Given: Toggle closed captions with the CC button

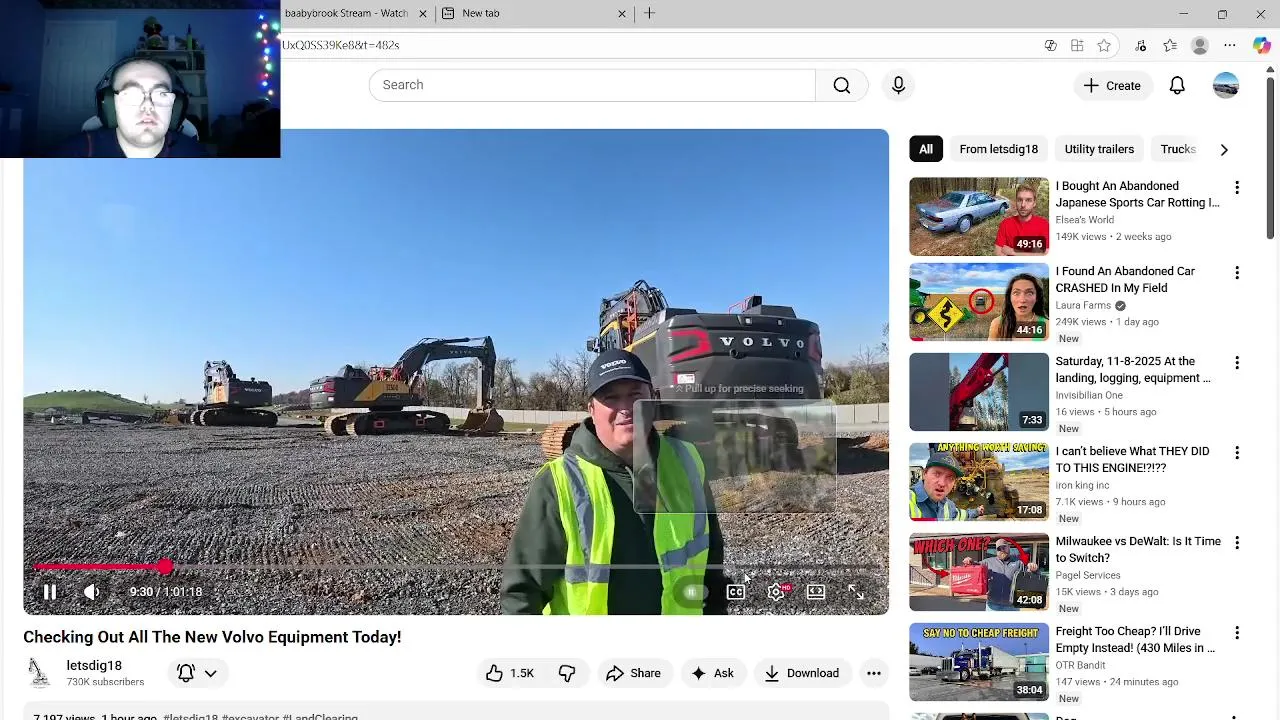Looking at the screenshot, I should [735, 592].
